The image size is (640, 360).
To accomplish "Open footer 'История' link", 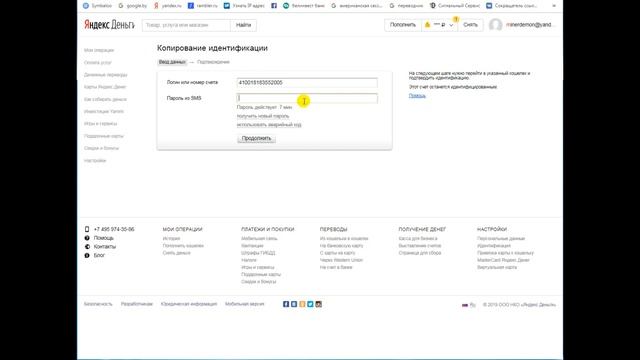I will 171,238.
